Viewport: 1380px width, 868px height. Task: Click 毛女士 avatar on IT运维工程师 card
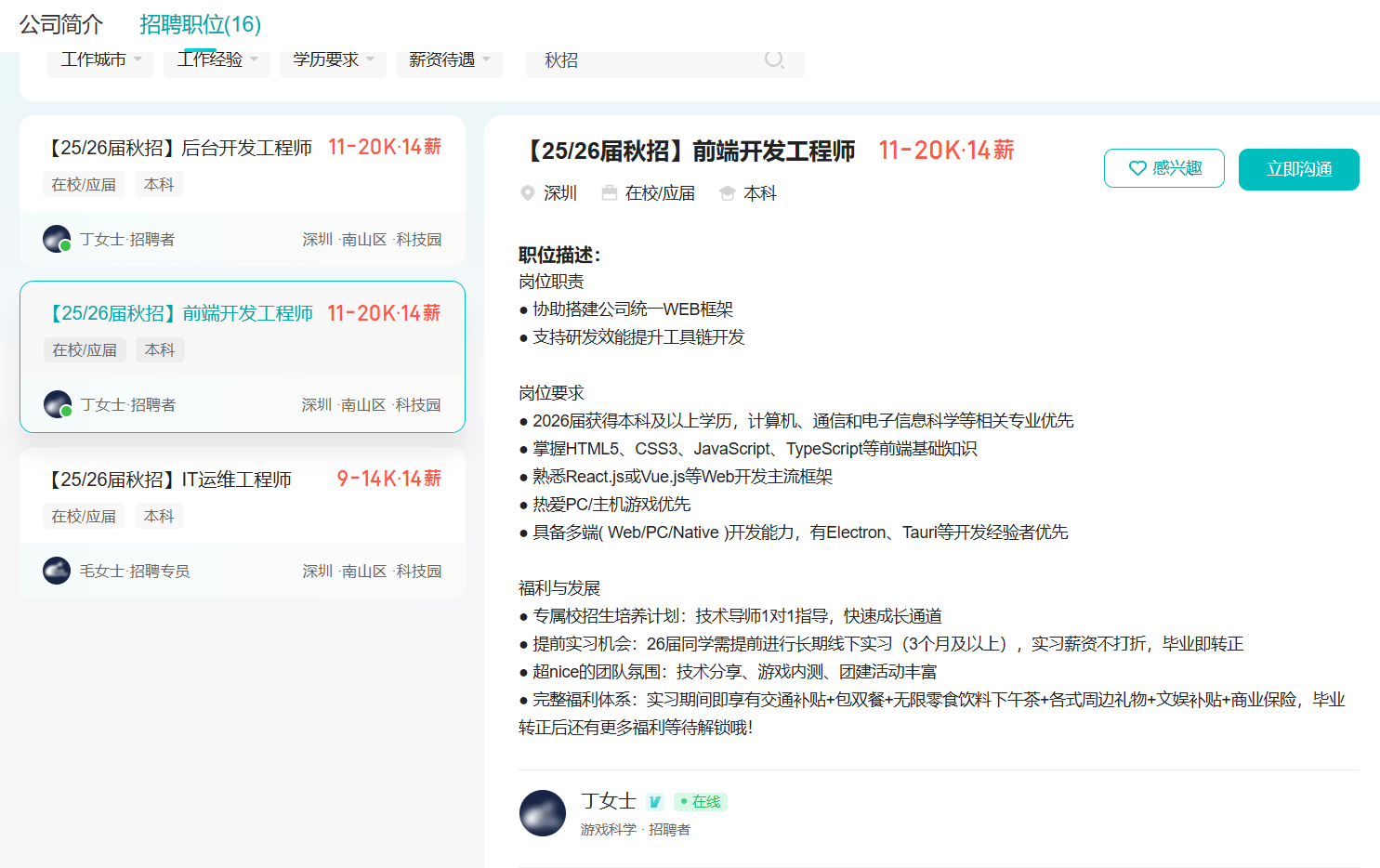pyautogui.click(x=57, y=571)
